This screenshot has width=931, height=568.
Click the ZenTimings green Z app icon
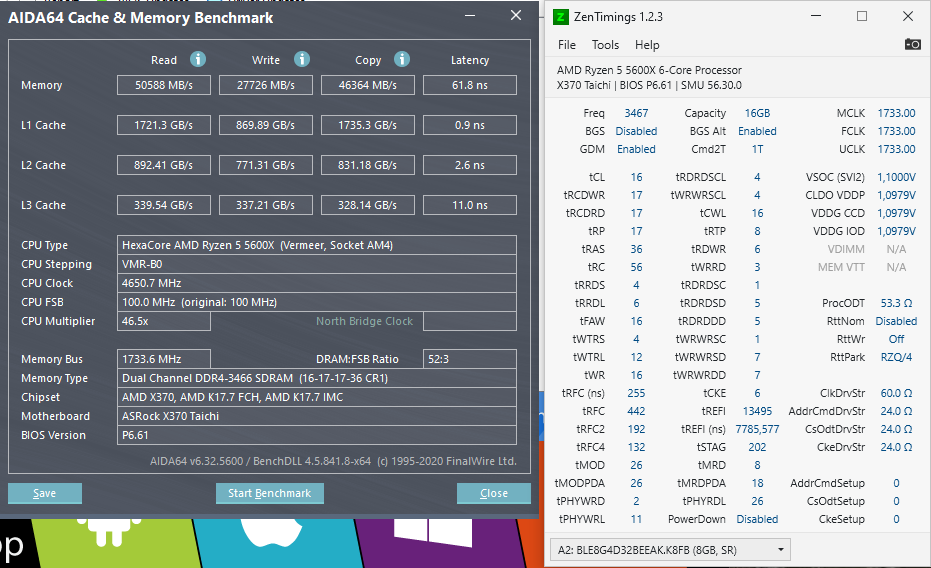[x=560, y=17]
